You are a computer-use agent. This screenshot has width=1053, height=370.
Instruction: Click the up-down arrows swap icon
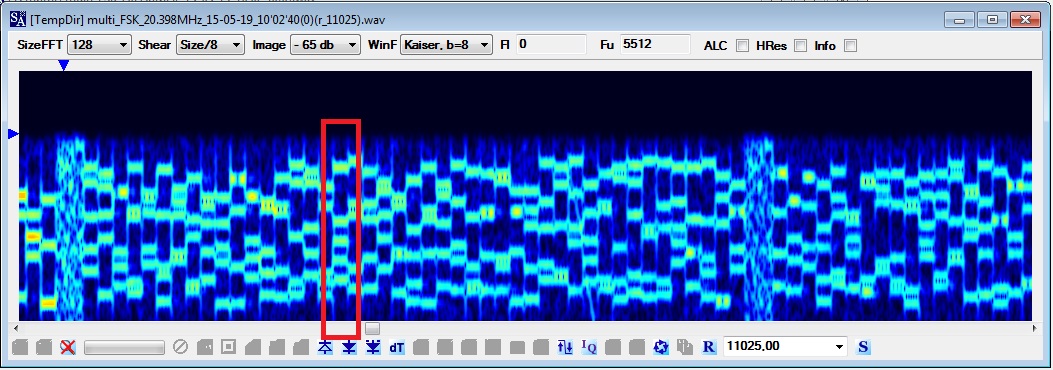[565, 347]
